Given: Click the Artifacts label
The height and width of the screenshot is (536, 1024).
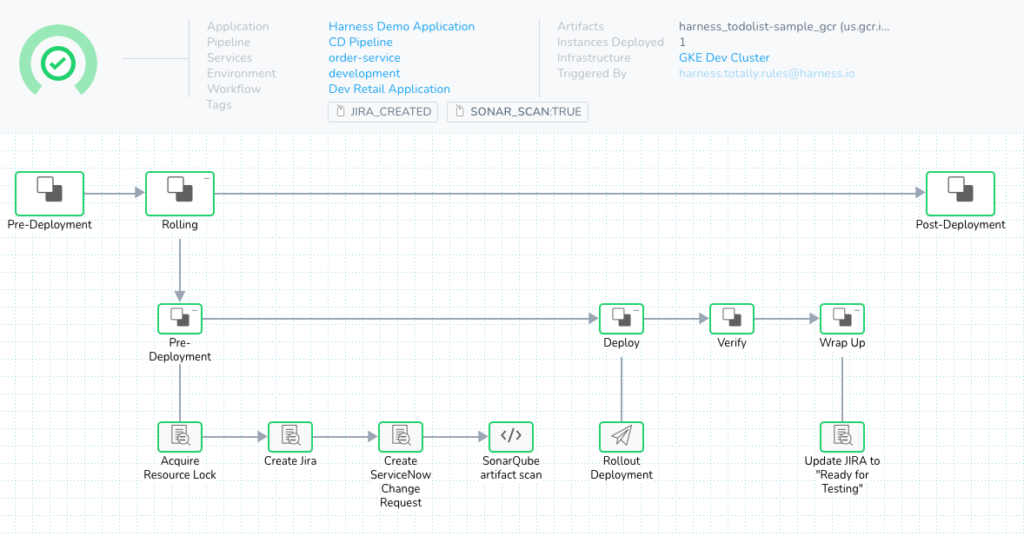Looking at the screenshot, I should [x=580, y=26].
